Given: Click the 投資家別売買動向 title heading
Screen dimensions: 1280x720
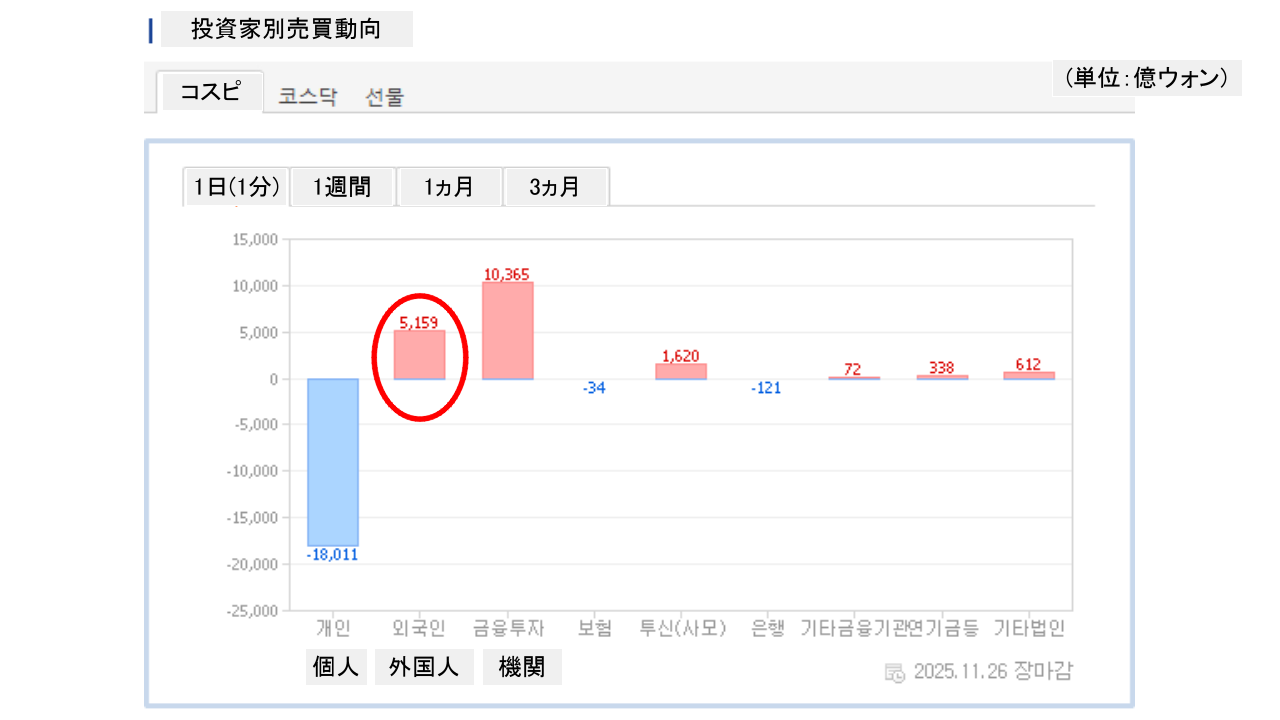Looking at the screenshot, I should point(286,29).
